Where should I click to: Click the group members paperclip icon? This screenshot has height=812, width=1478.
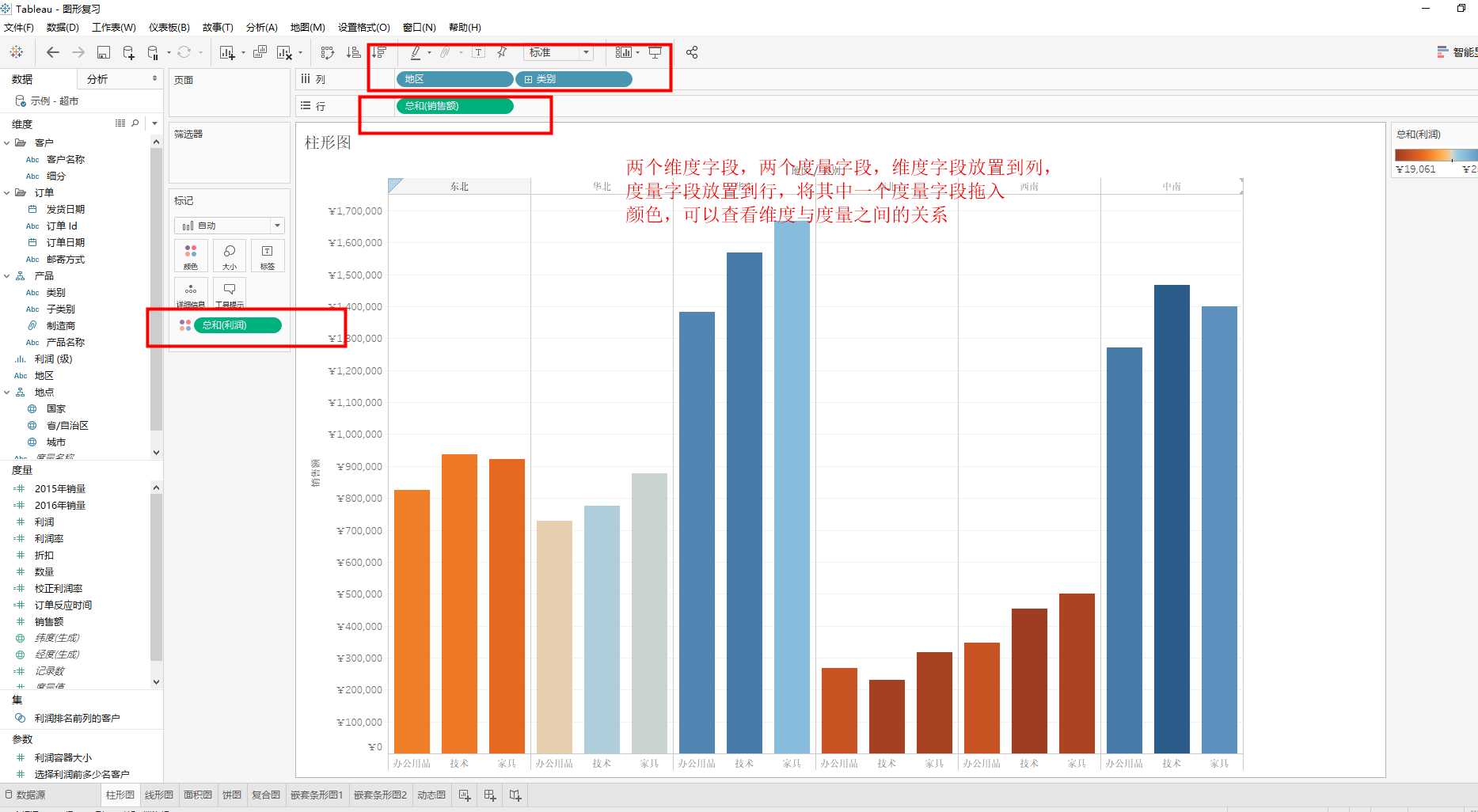(446, 52)
